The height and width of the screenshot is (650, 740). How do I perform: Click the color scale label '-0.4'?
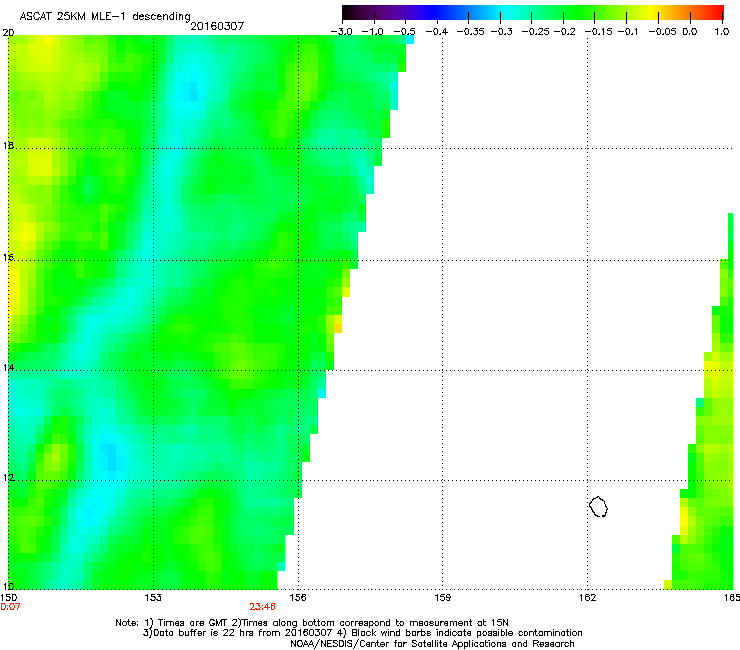pos(437,32)
